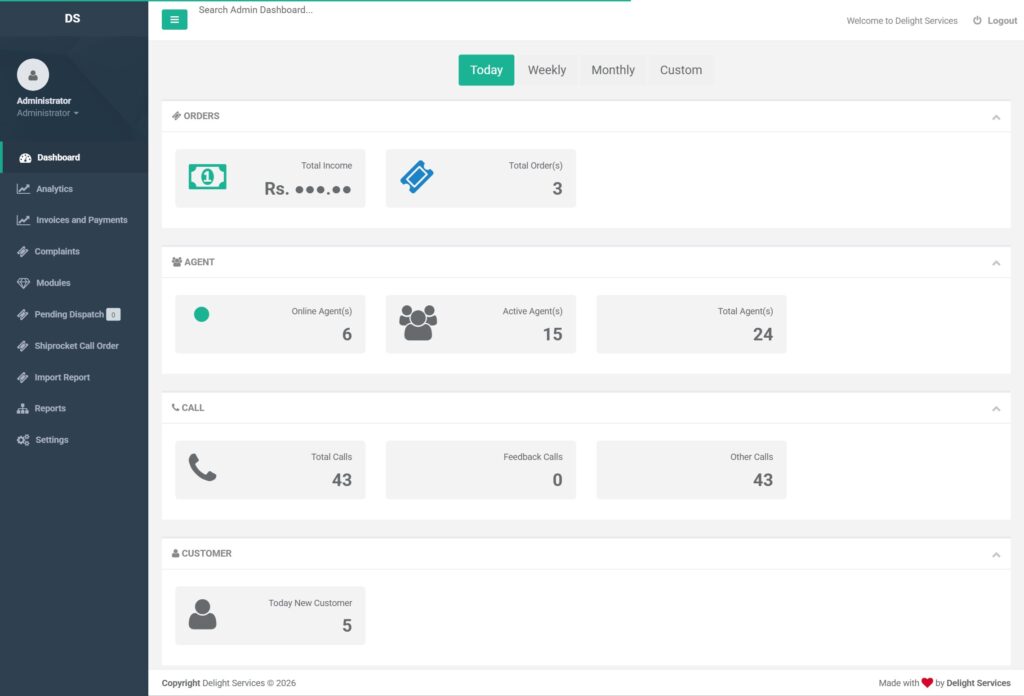Screen dimensions: 1024x696
Task: Click the Pending Dispatch ticket icon
Action: click(23, 314)
